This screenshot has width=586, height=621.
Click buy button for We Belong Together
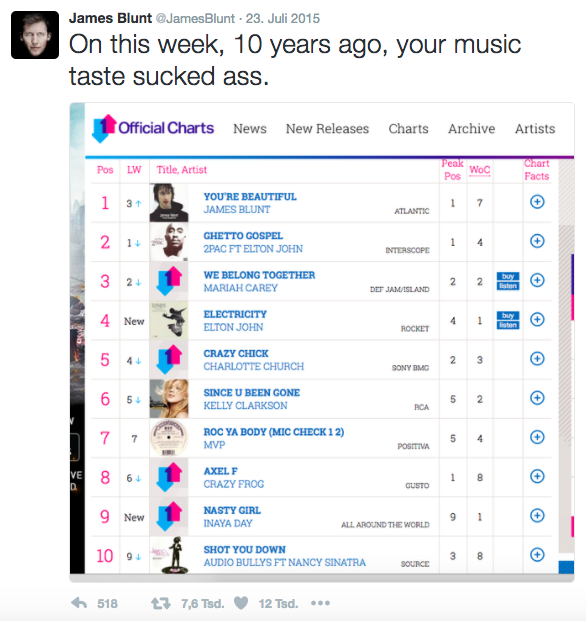[x=508, y=276]
